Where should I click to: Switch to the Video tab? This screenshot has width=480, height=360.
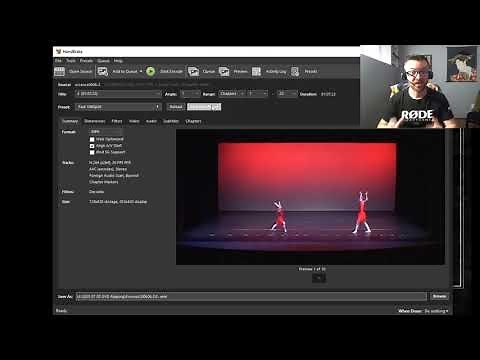pos(134,121)
